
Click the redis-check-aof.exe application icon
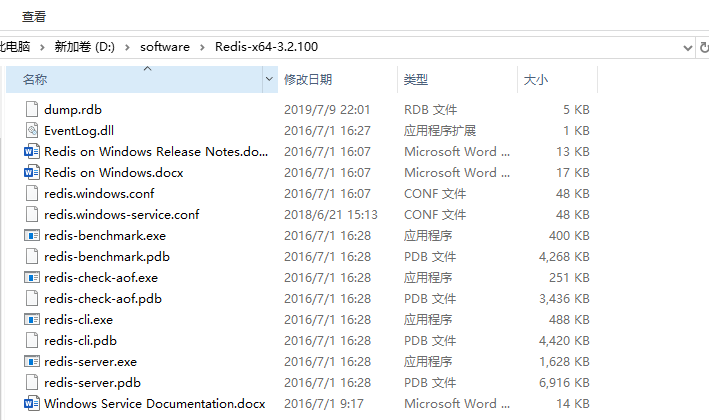(32, 278)
